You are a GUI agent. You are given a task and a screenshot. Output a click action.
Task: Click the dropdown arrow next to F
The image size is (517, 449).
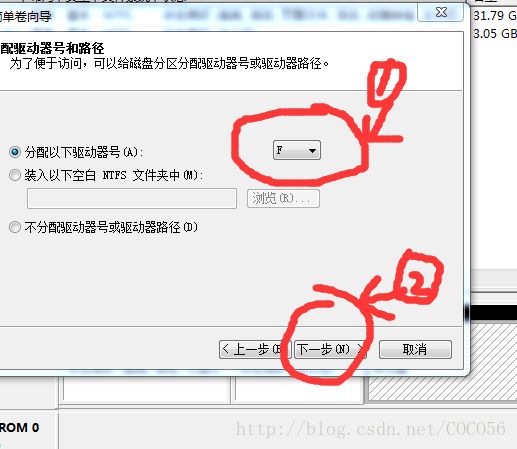[x=312, y=151]
